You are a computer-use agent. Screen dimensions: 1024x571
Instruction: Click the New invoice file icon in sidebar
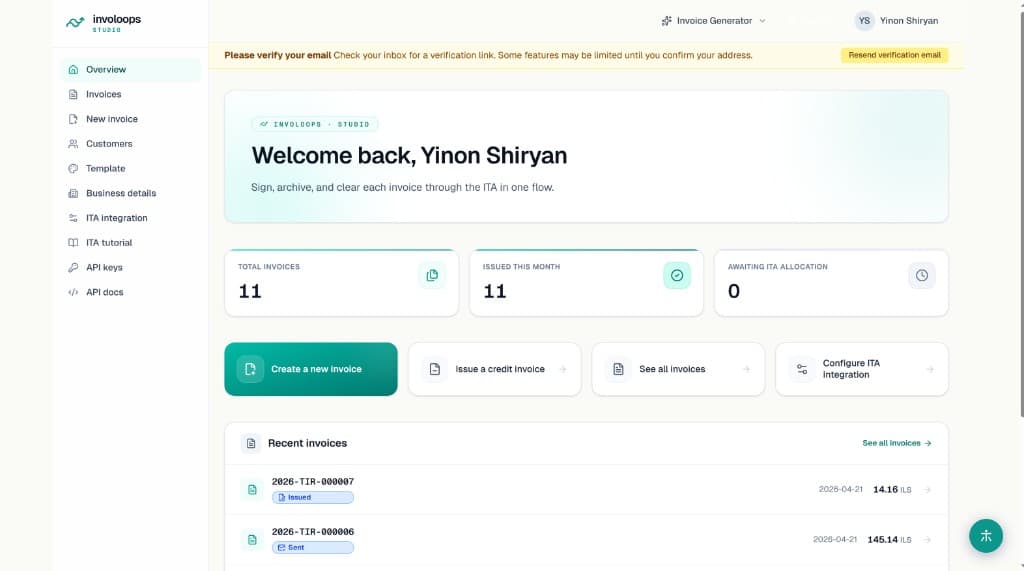click(x=73, y=119)
